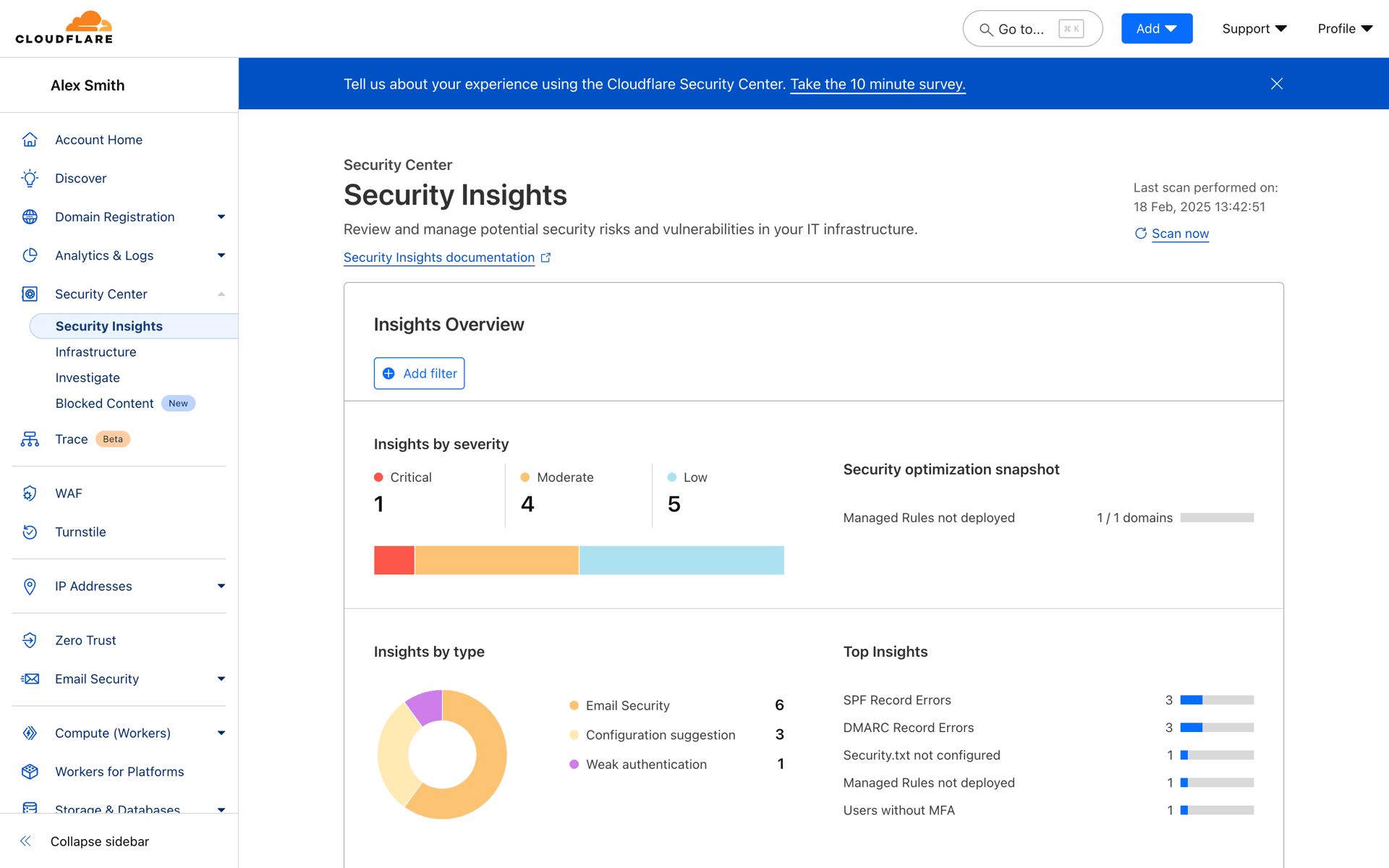Click the Analytics & Logs pie chart icon
Screen dimensions: 1389x868
[30, 255]
